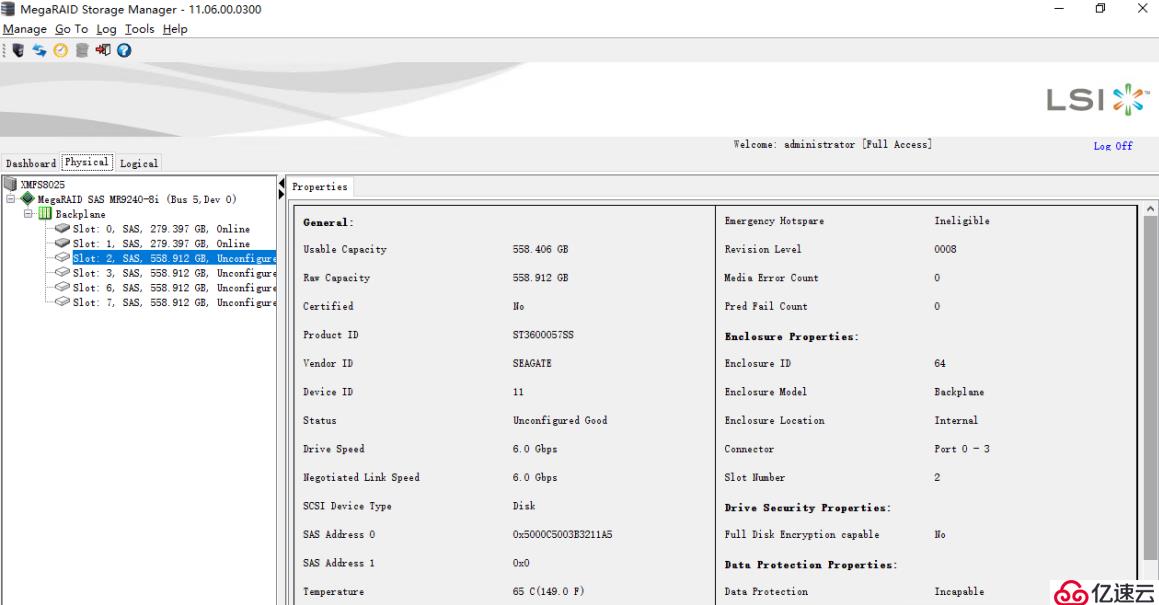Collapse the MegaRAID SAS MR9240-8i node

coord(10,199)
